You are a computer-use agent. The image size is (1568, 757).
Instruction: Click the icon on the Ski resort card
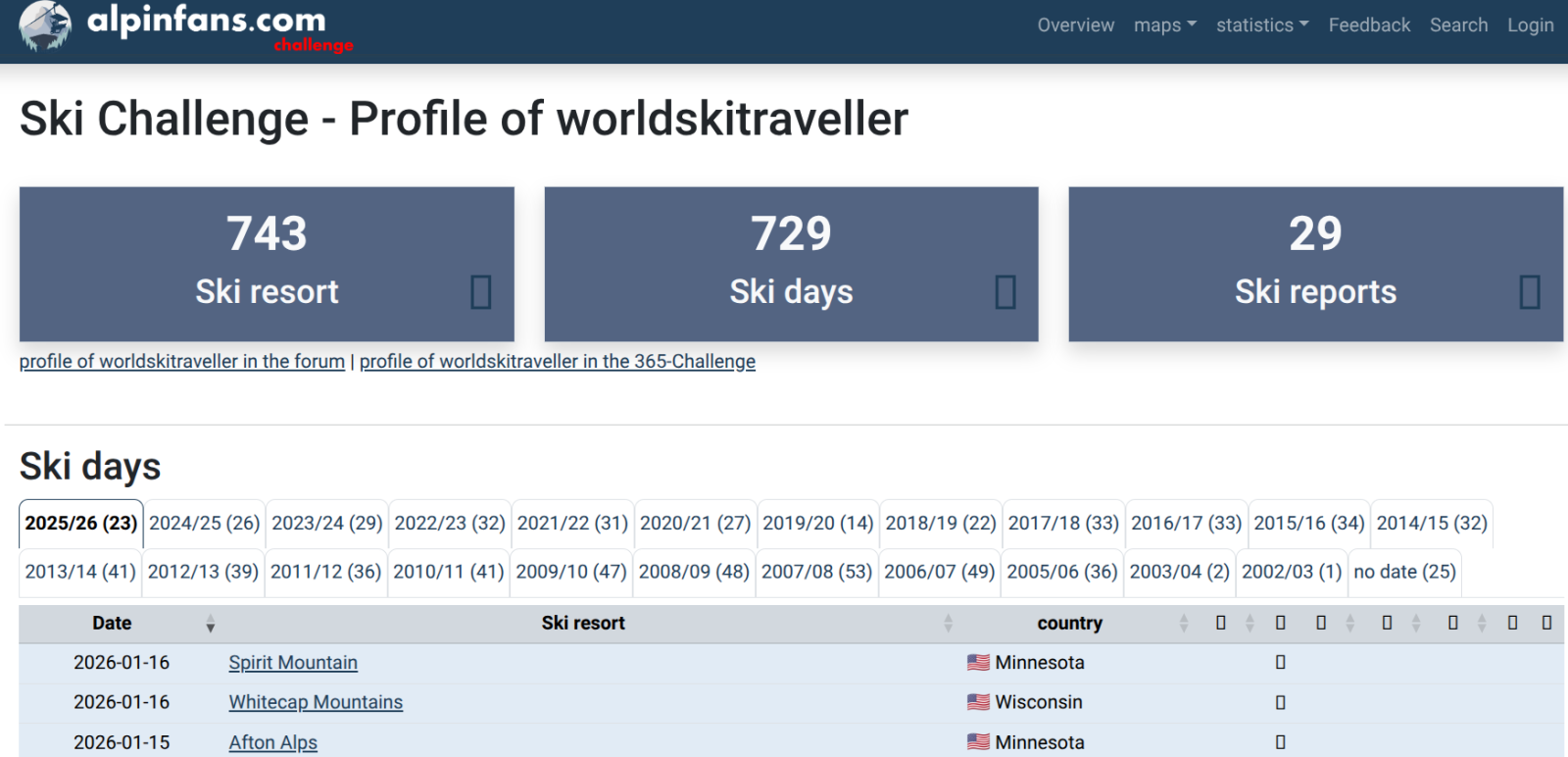(480, 292)
